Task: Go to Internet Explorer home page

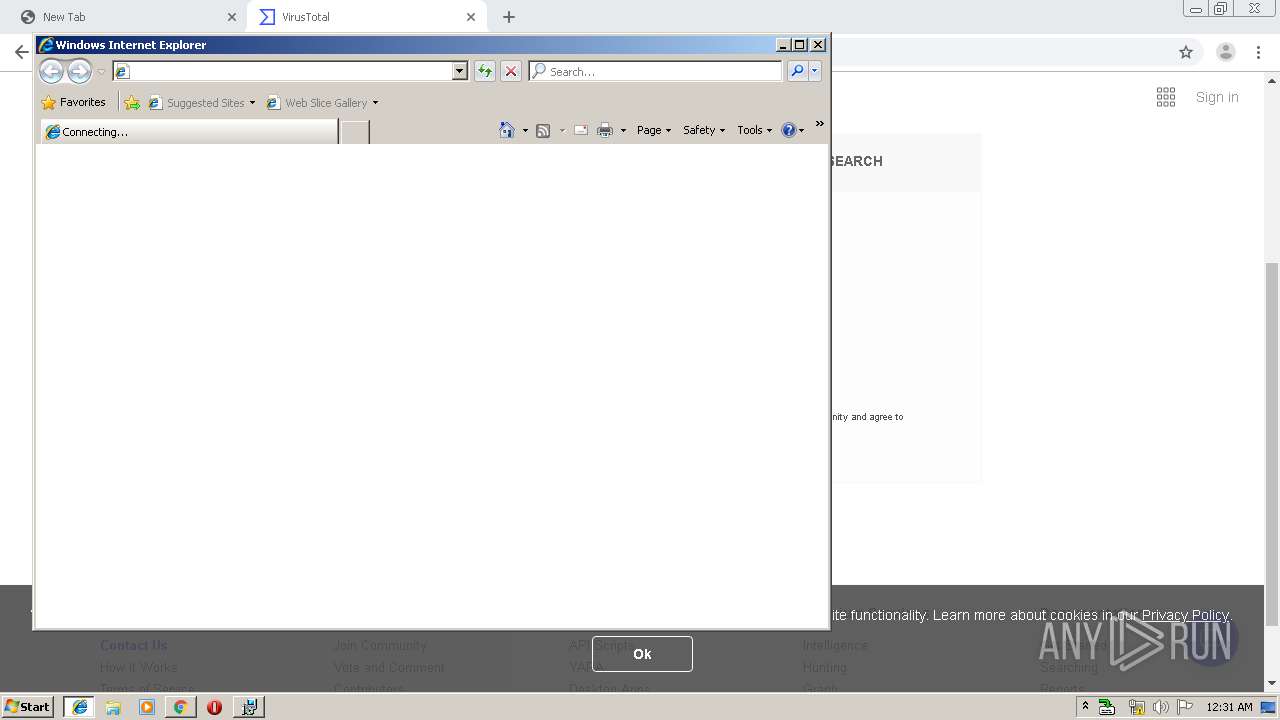Action: click(507, 130)
